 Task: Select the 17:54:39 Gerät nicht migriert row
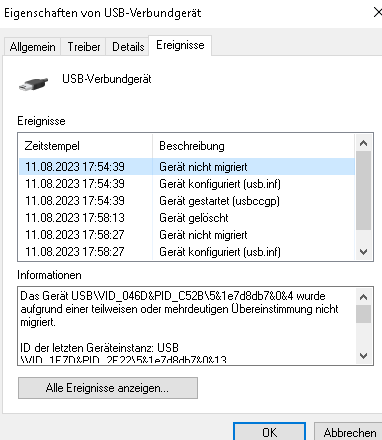coord(187,167)
